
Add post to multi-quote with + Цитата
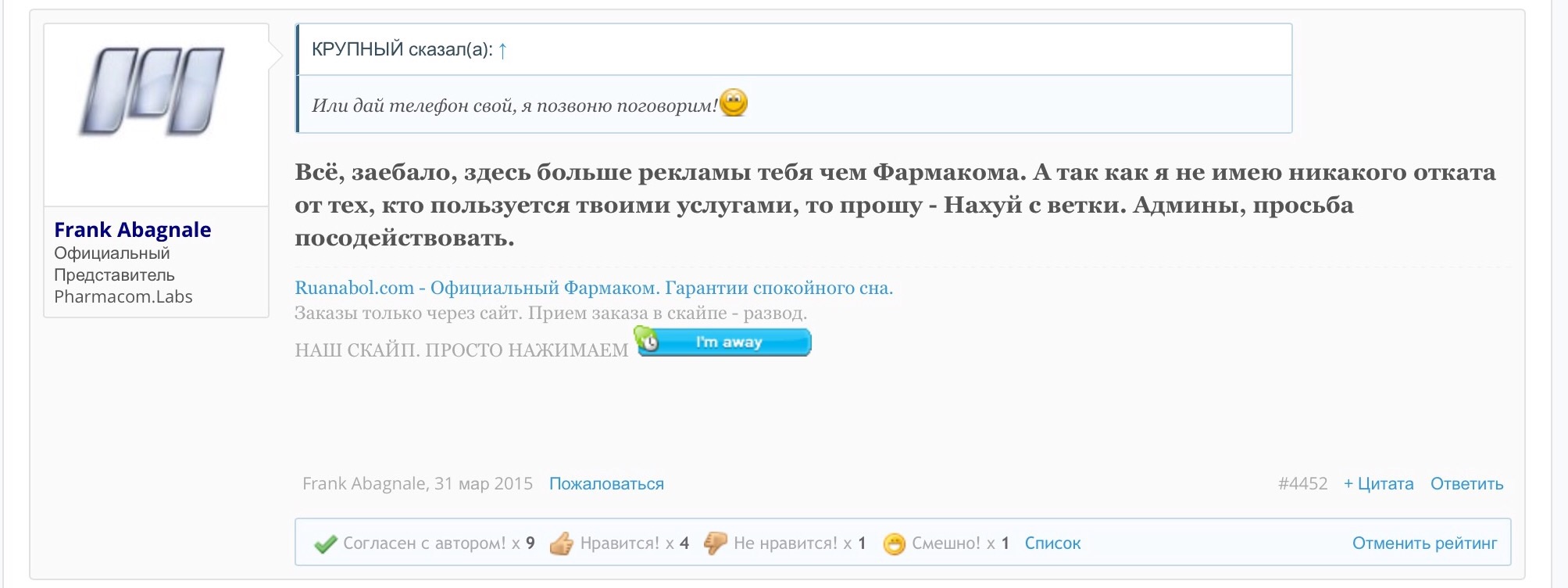pyautogui.click(x=1378, y=484)
